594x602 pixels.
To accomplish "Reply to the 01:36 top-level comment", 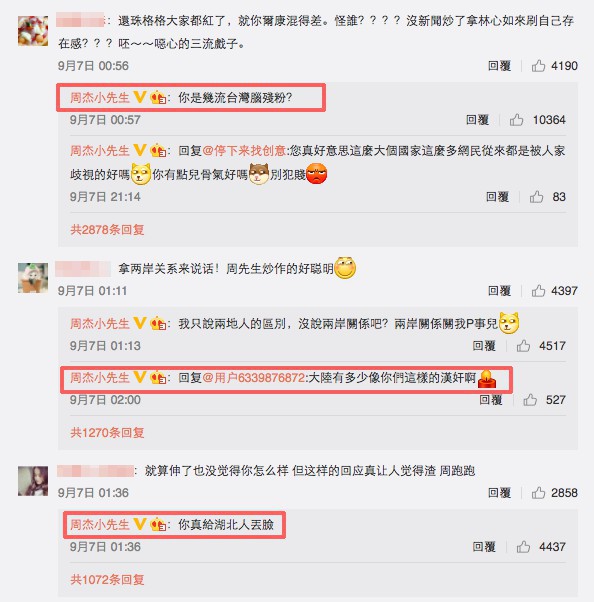I will (x=499, y=493).
